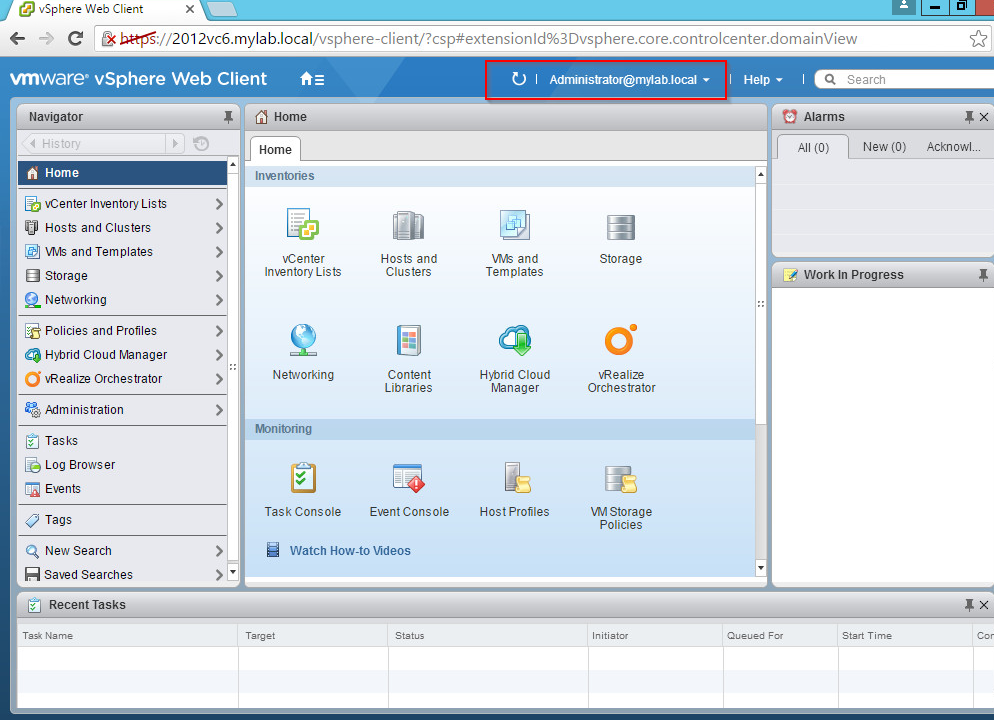Image resolution: width=994 pixels, height=720 pixels.
Task: Pin the Navigator panel
Action: [228, 117]
